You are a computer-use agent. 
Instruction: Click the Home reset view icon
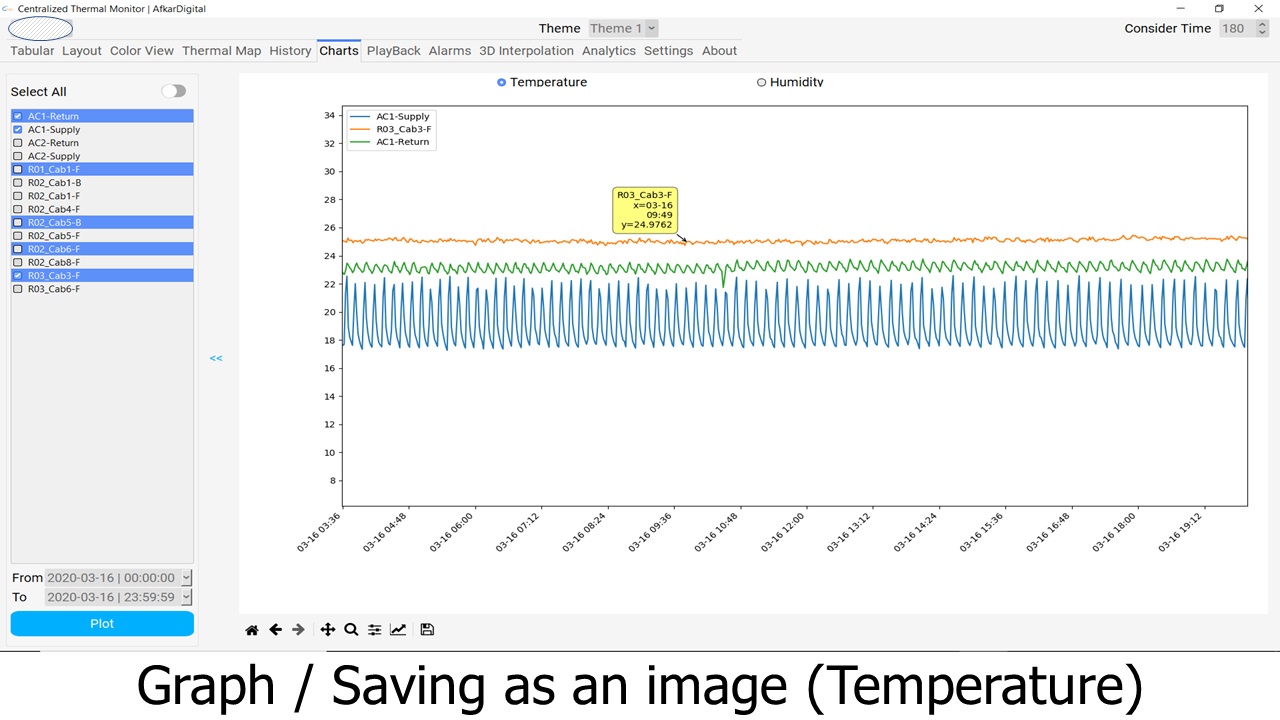click(x=252, y=630)
